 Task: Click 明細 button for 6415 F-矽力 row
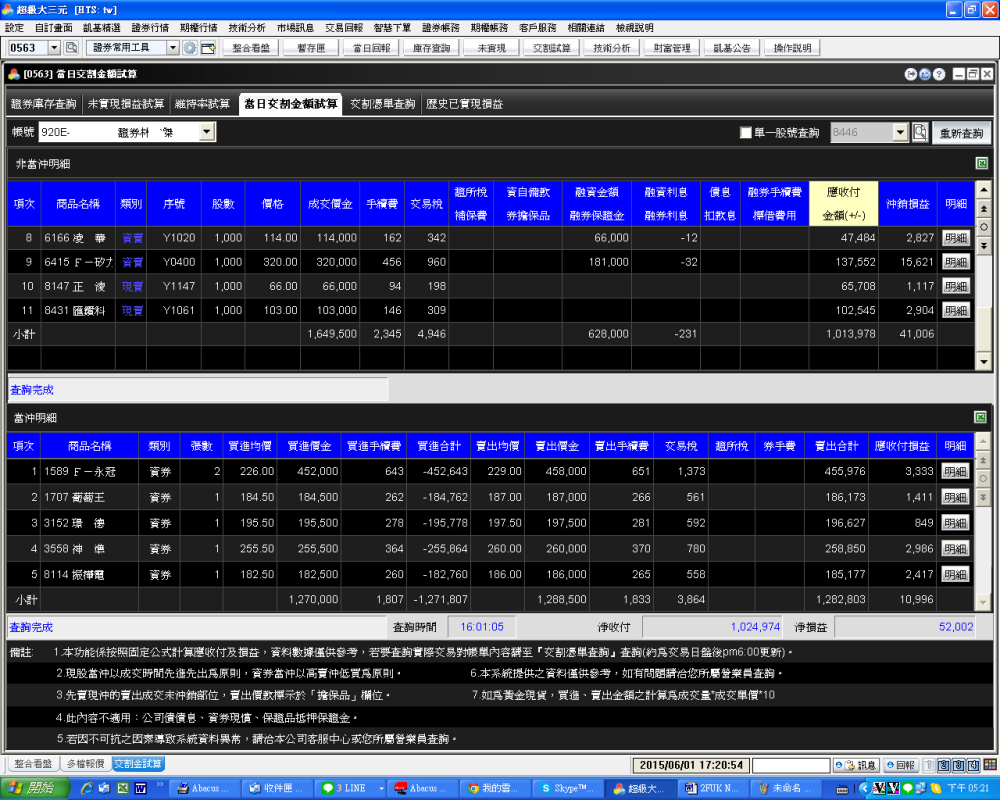click(956, 262)
